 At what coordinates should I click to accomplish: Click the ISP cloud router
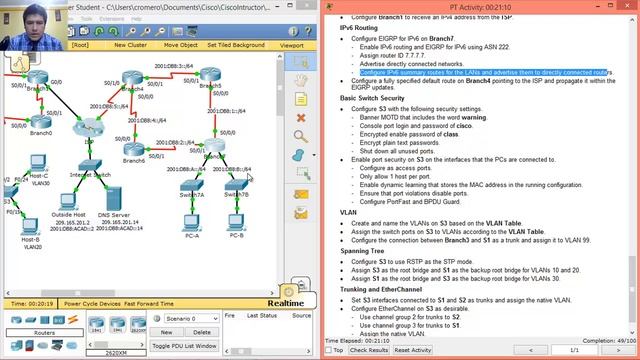[x=89, y=127]
